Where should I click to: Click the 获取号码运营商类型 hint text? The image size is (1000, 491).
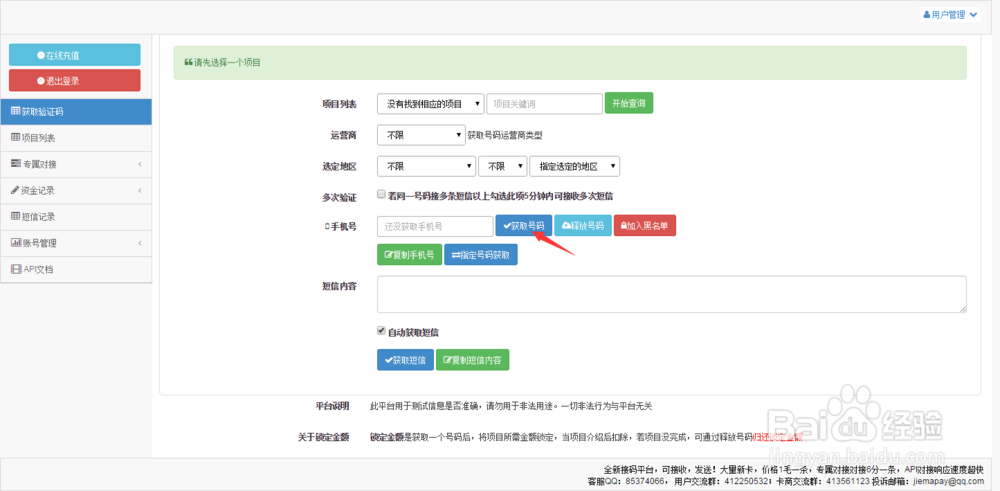pyautogui.click(x=504, y=135)
